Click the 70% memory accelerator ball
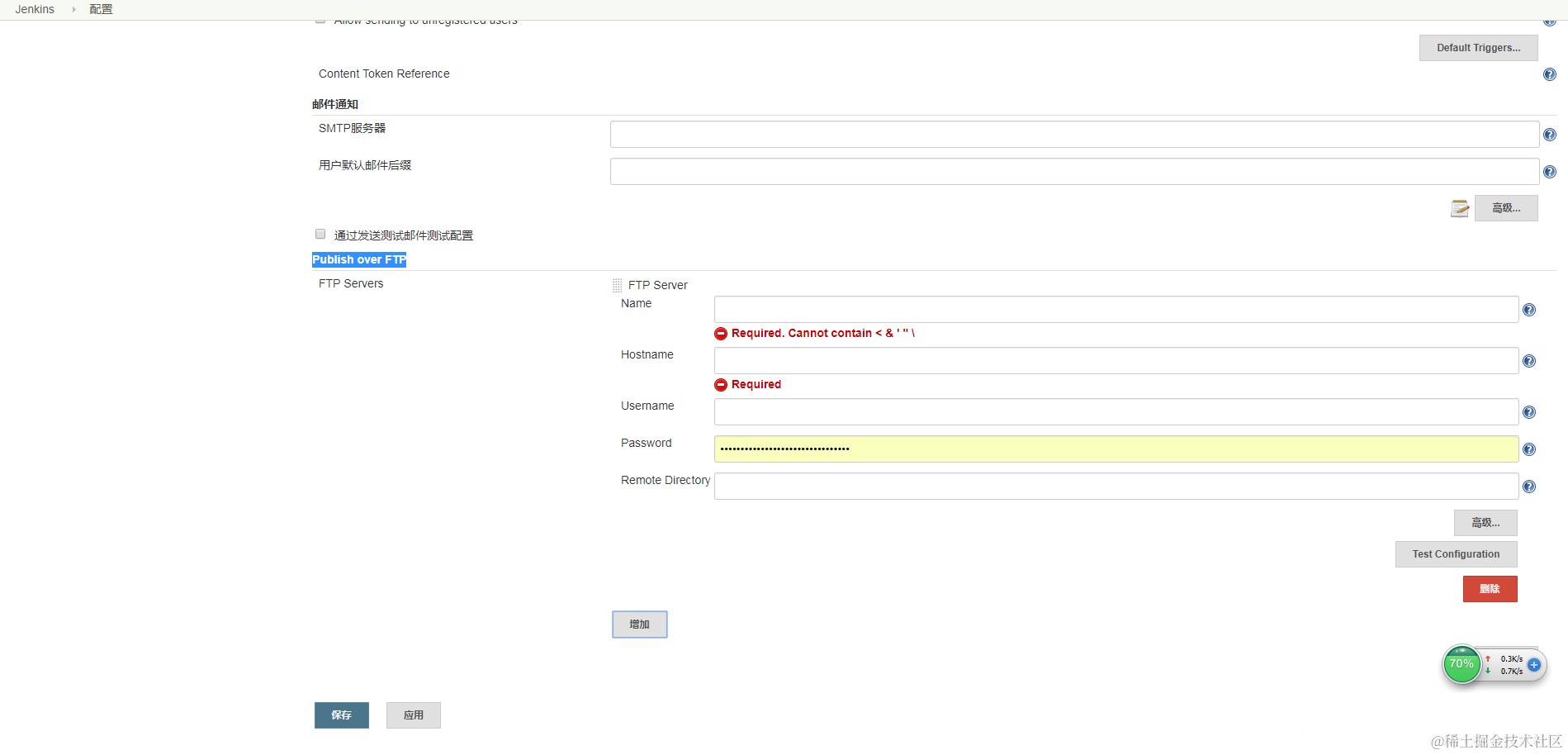This screenshot has width=1568, height=755. (x=1461, y=664)
